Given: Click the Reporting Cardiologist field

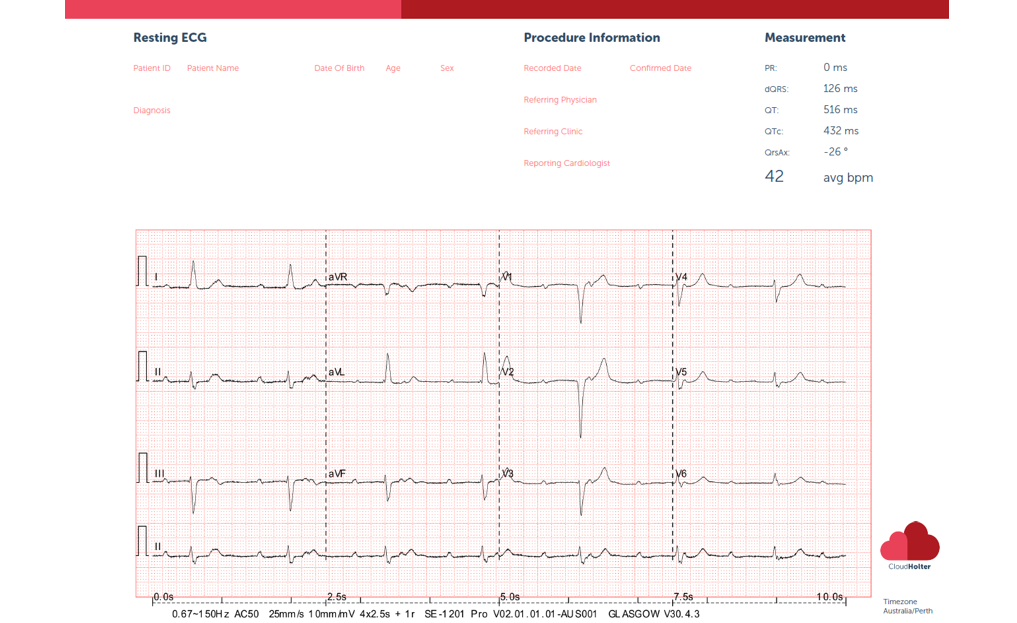Looking at the screenshot, I should tap(566, 163).
